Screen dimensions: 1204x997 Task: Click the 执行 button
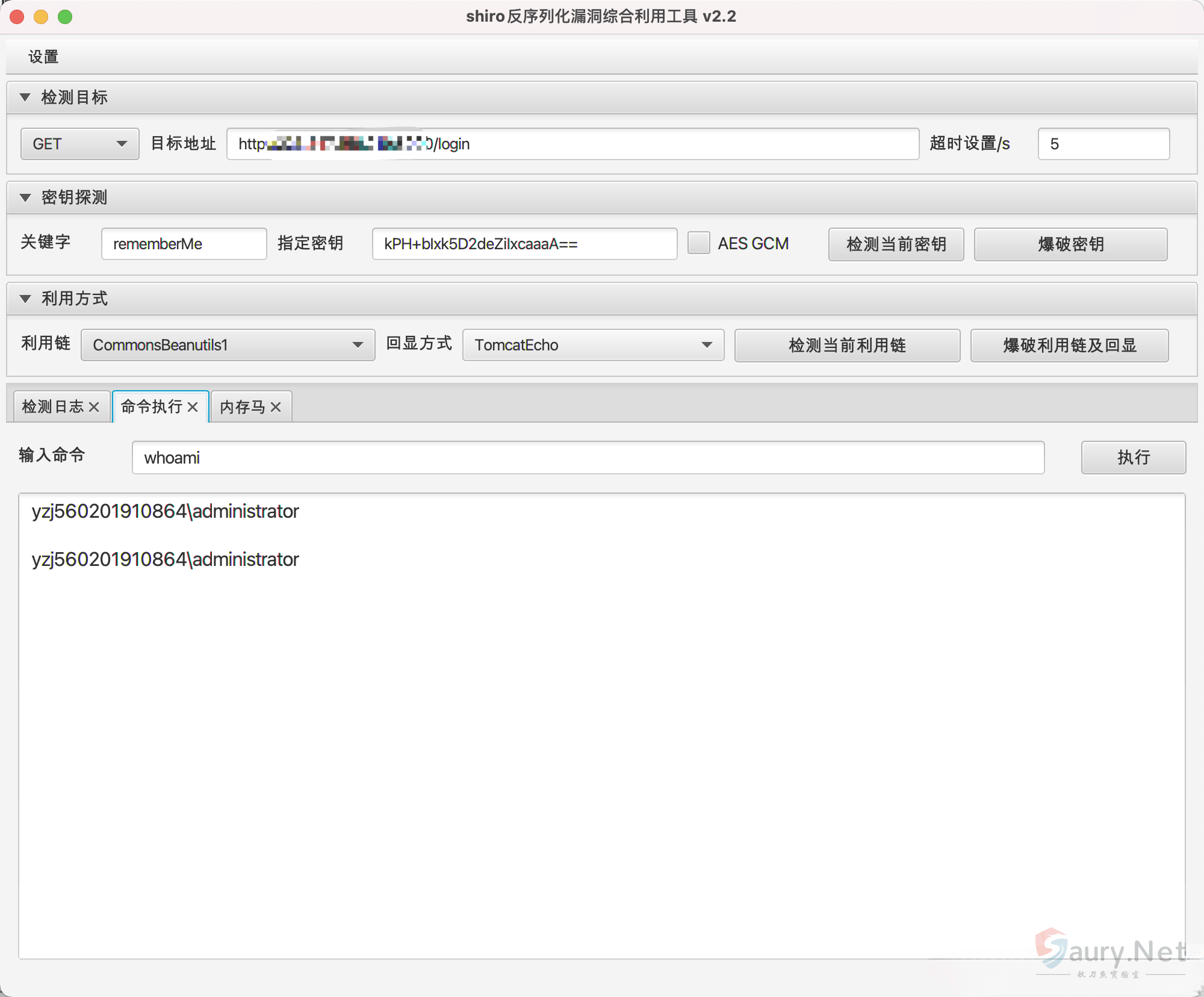click(x=1133, y=458)
